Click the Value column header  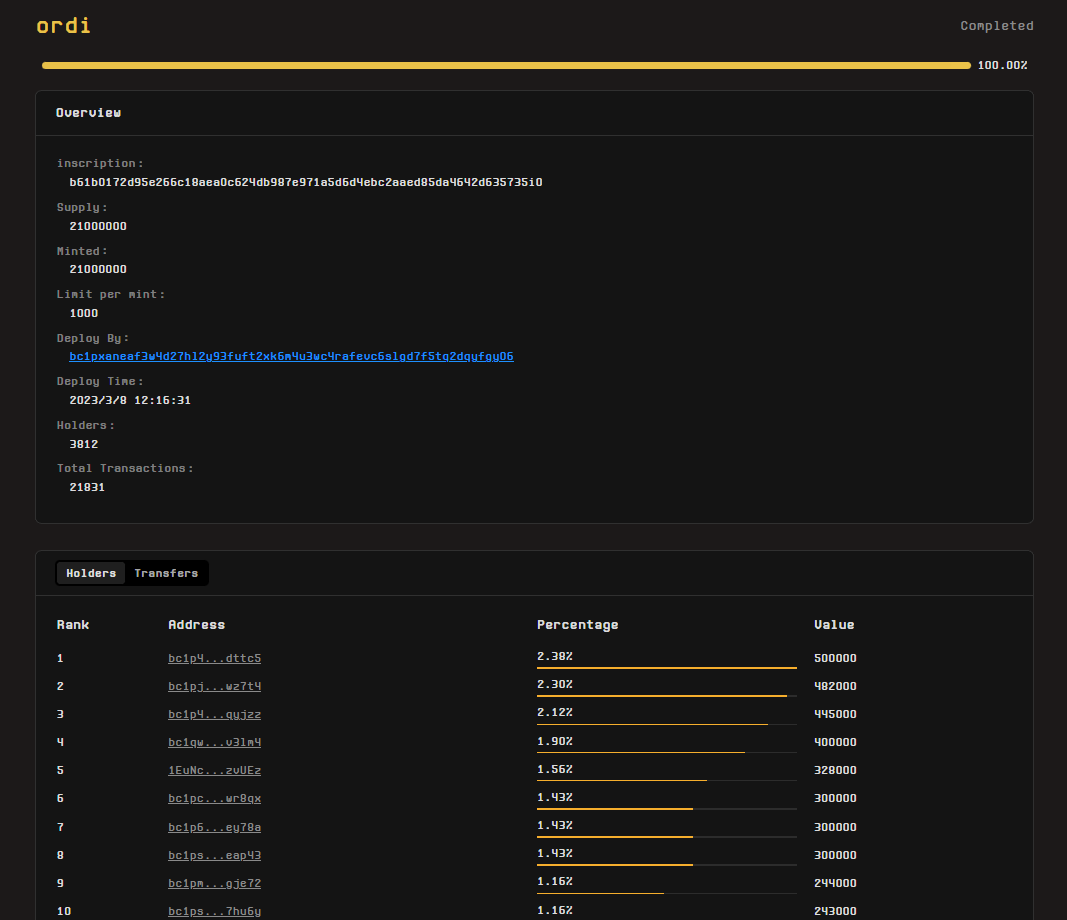pos(834,625)
